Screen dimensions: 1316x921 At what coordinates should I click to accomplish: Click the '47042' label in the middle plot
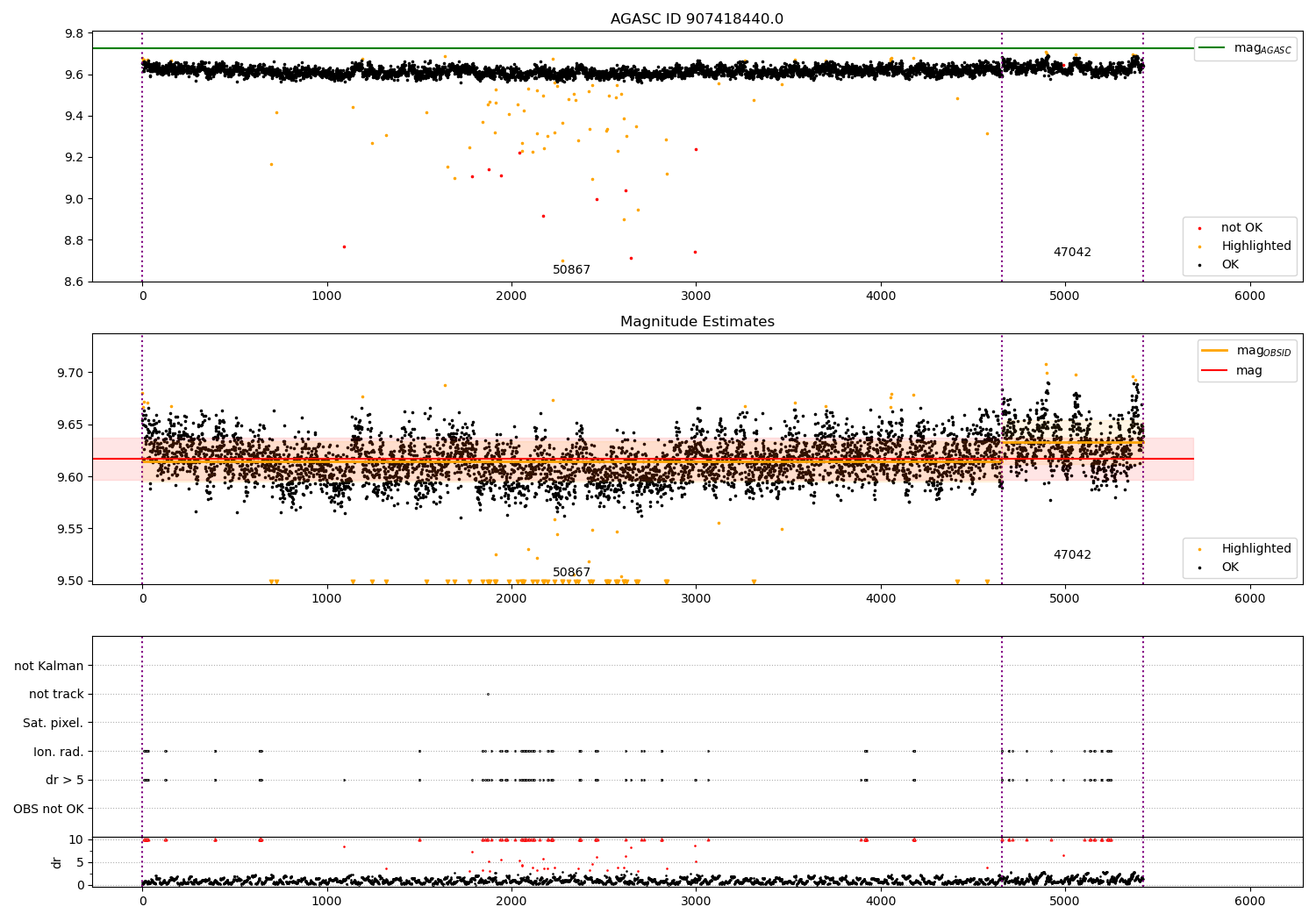(1072, 555)
